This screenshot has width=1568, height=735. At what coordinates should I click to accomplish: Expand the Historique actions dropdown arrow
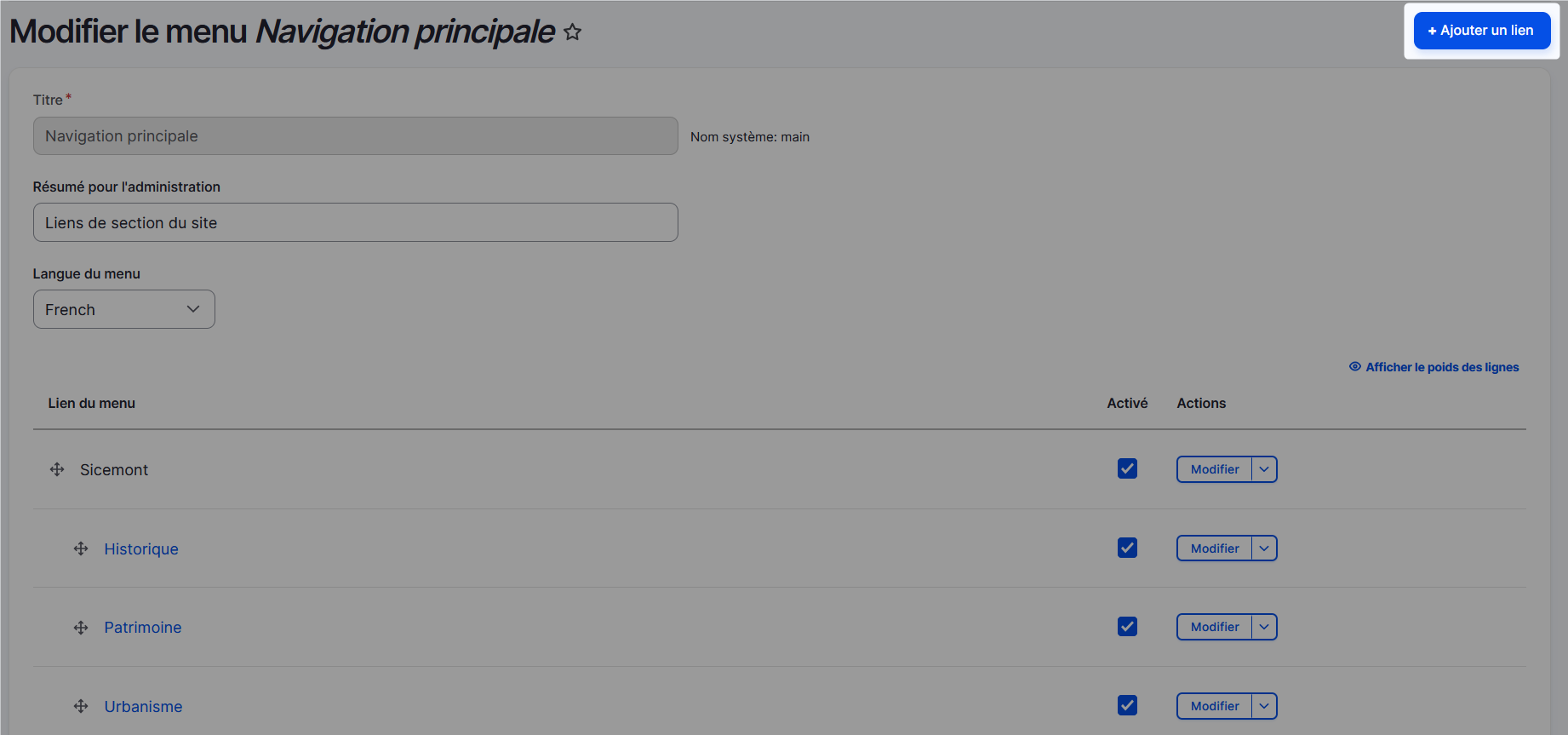pyautogui.click(x=1264, y=548)
